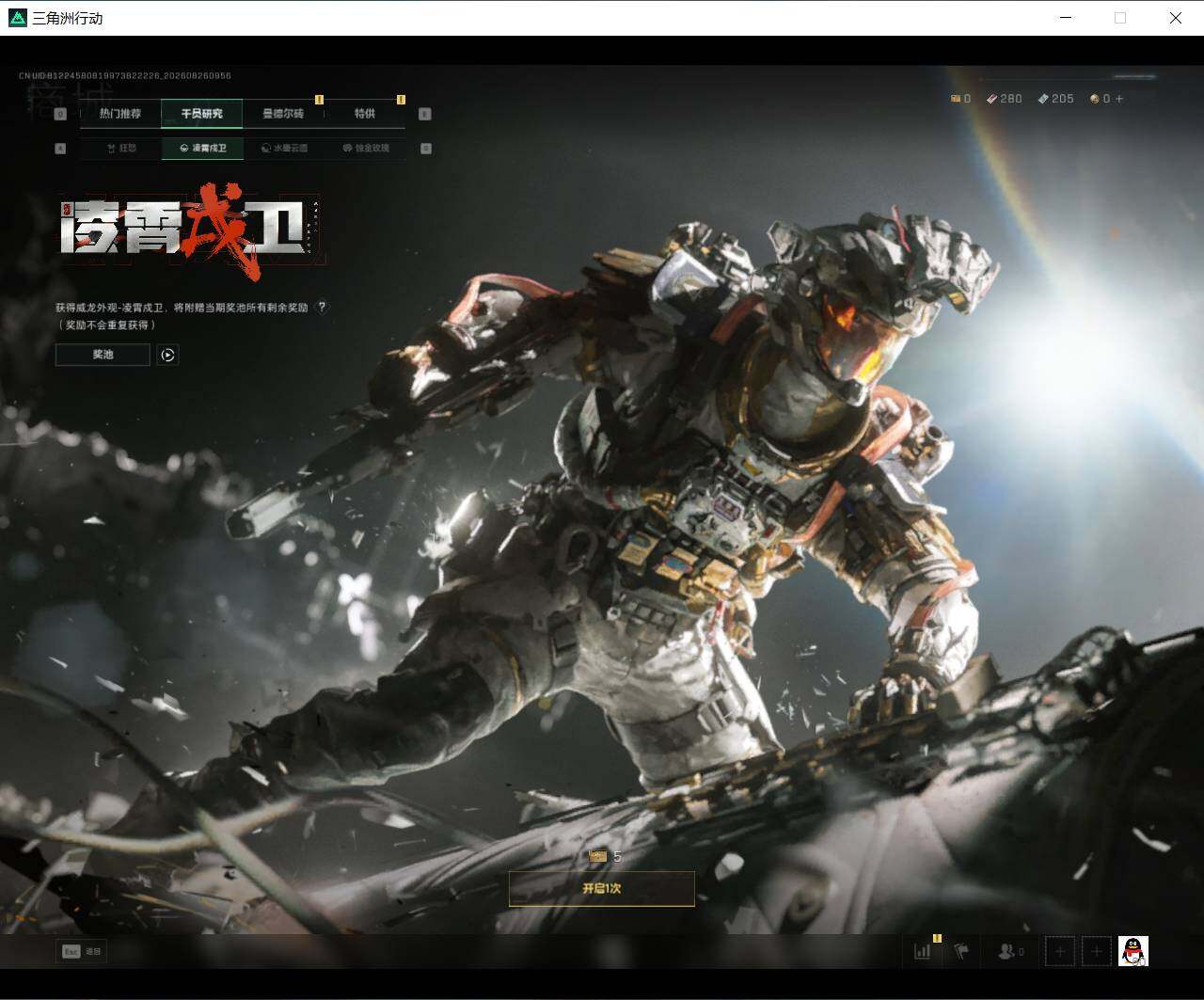Click the gold ticket currency icon showing 0
The image size is (1204, 1000).
(x=955, y=99)
